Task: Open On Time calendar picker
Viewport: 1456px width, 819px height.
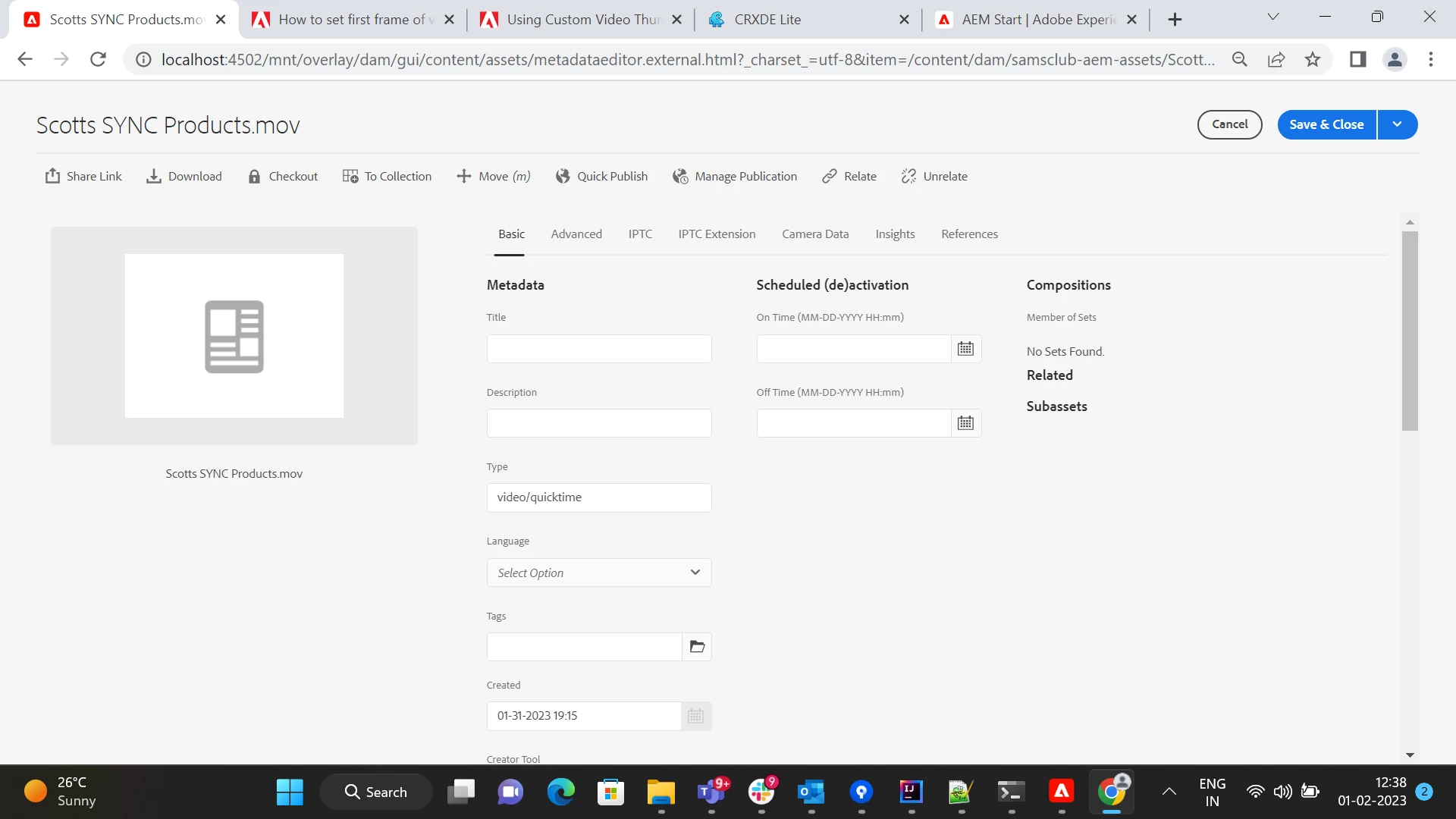Action: tap(965, 349)
